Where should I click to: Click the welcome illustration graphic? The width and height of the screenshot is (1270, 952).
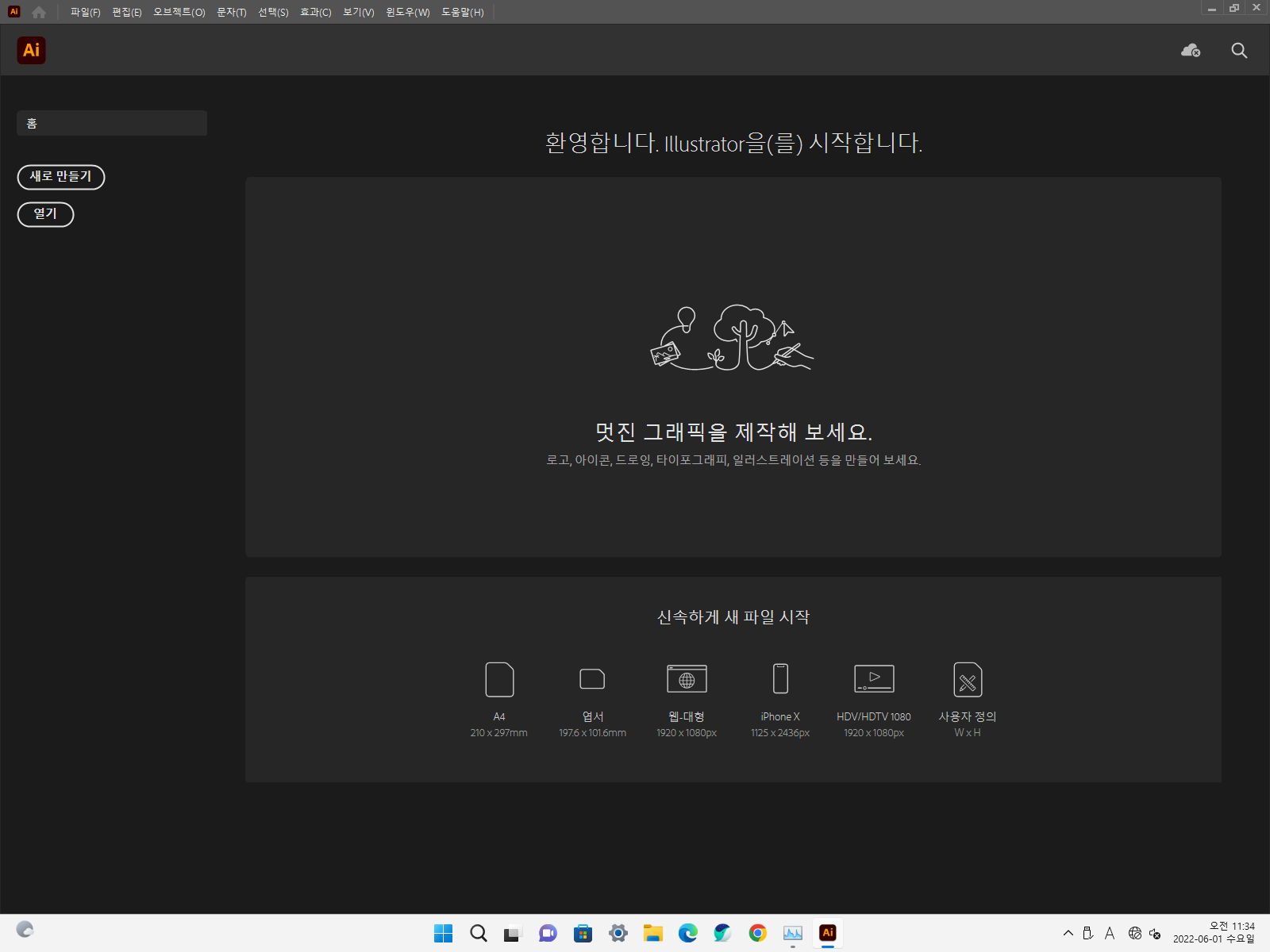point(732,338)
